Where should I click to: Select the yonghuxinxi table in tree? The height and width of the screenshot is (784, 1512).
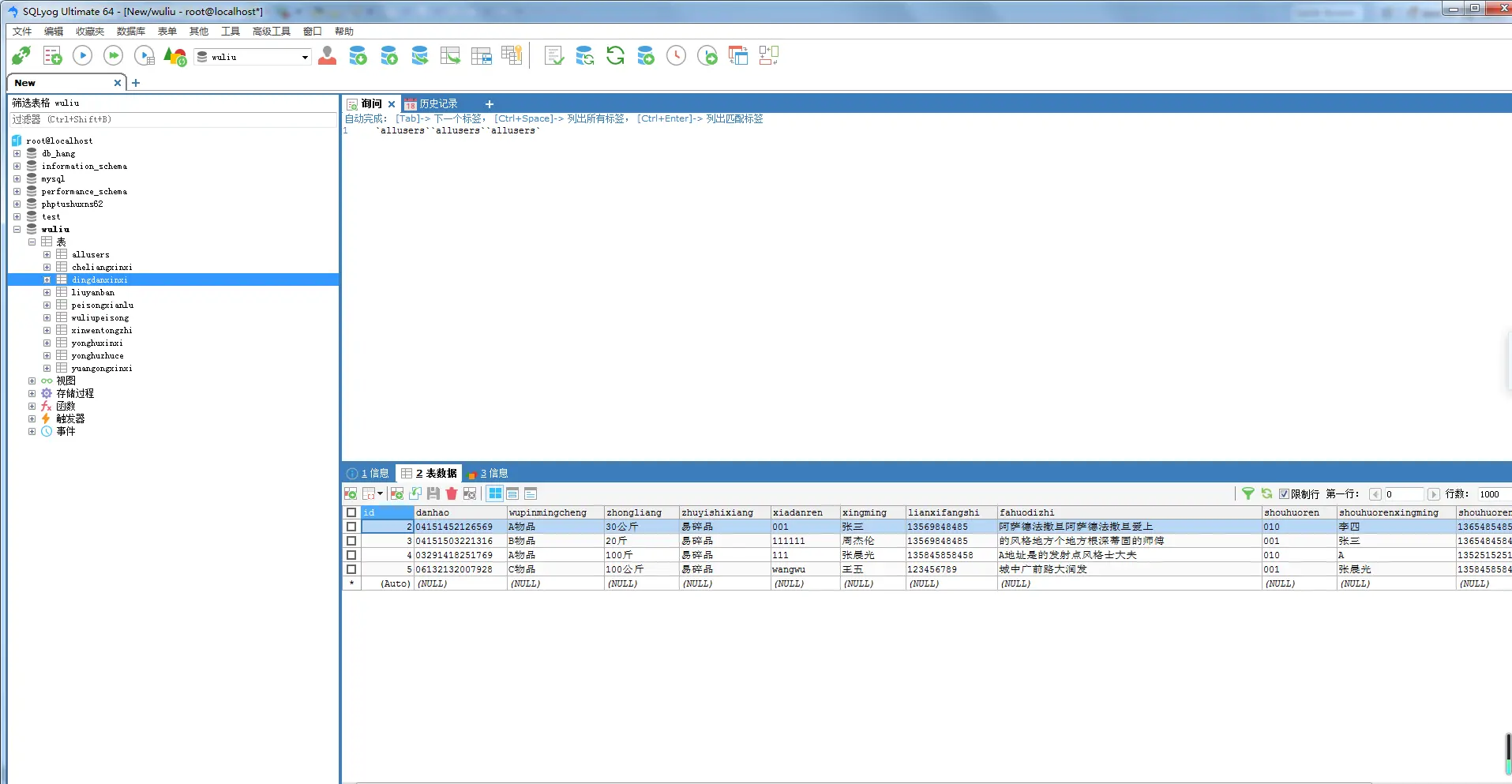97,343
